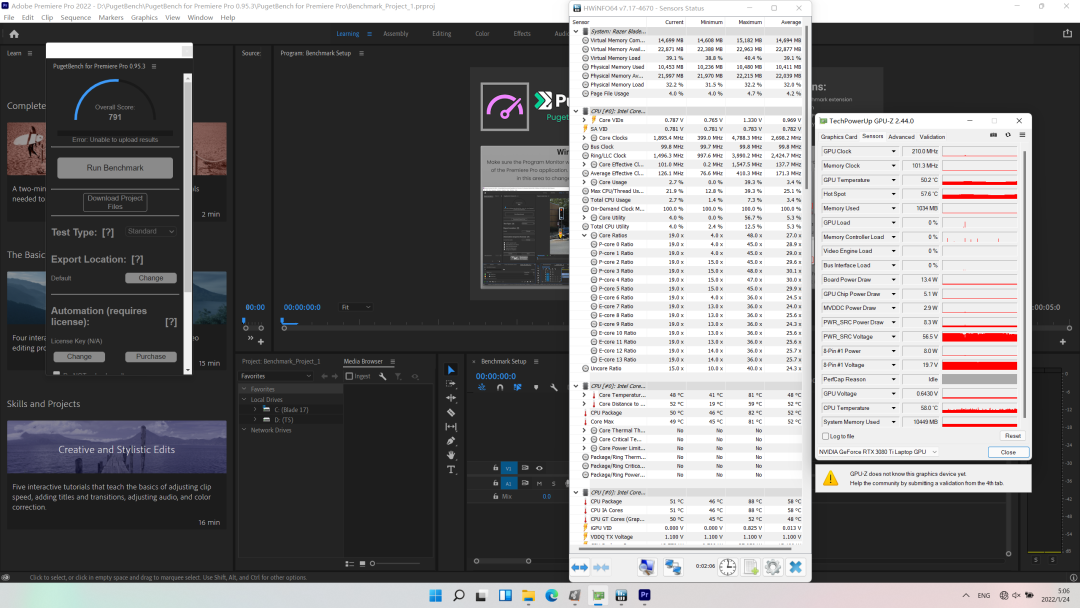Expand the C: (Blade 17) drive
This screenshot has width=1080, height=608.
(x=254, y=409)
